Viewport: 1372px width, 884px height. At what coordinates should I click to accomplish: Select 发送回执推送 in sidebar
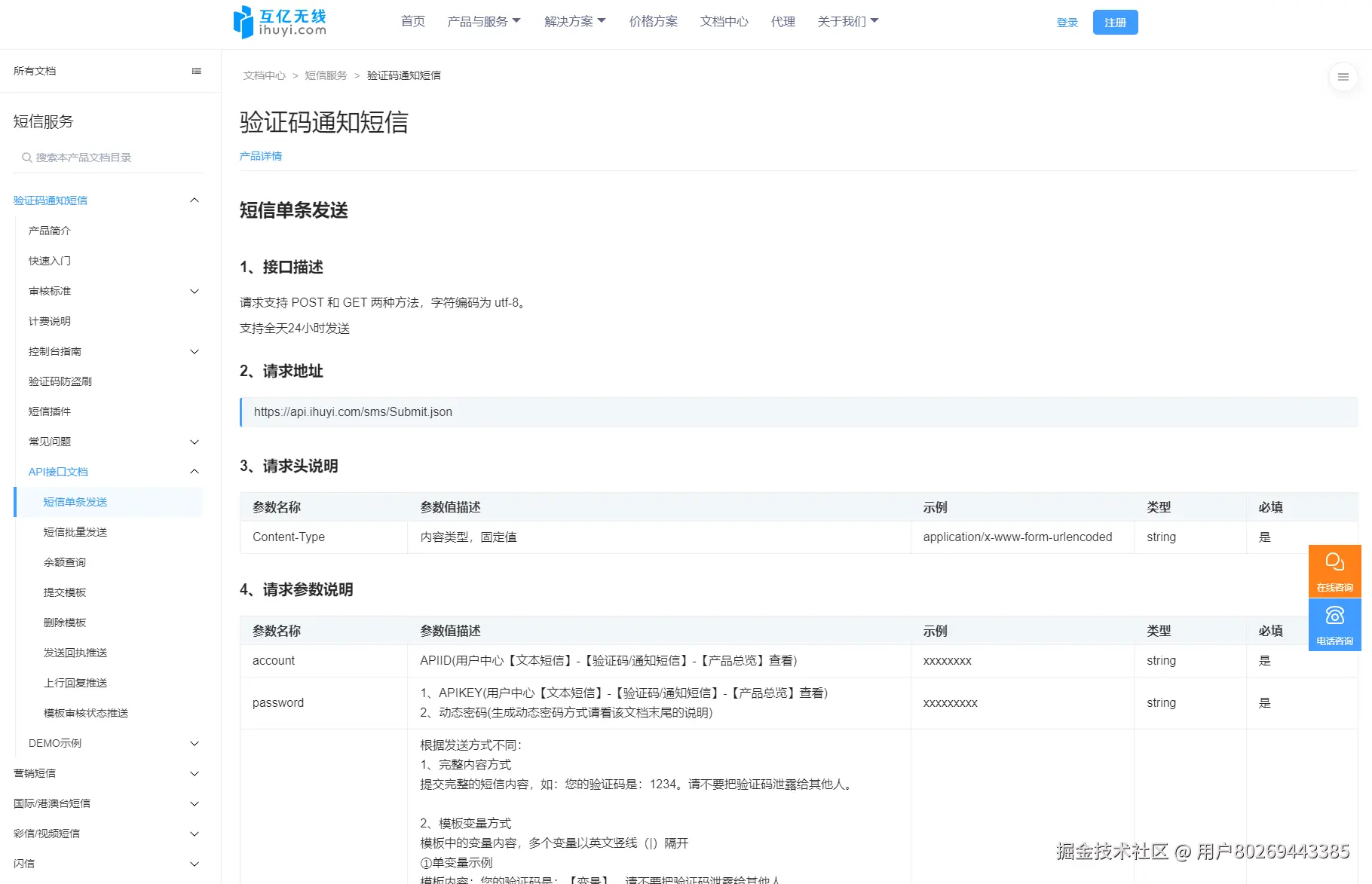point(75,653)
